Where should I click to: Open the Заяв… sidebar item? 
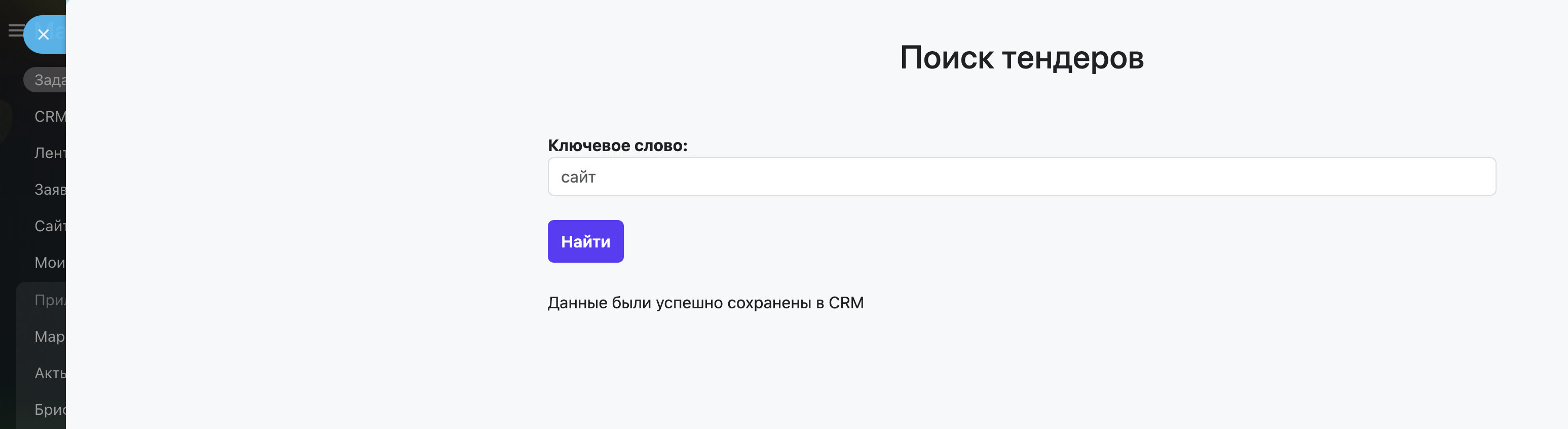(49, 190)
